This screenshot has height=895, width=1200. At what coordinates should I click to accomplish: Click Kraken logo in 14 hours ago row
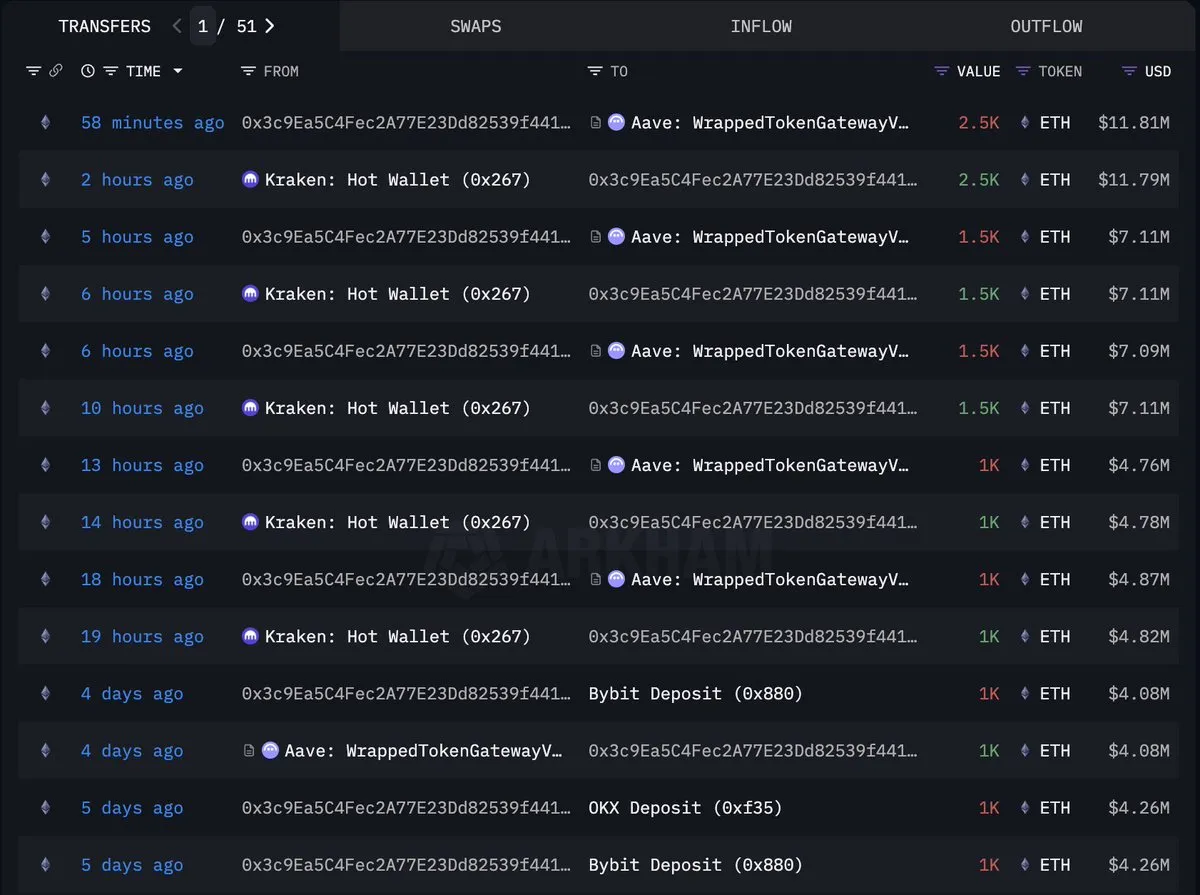click(x=250, y=522)
